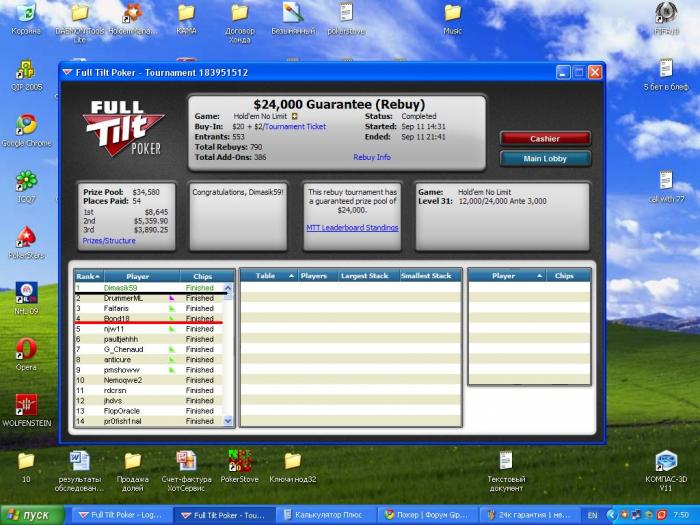This screenshot has height=525, width=700.
Task: Sort standings by Chips column header
Action: pyautogui.click(x=203, y=276)
